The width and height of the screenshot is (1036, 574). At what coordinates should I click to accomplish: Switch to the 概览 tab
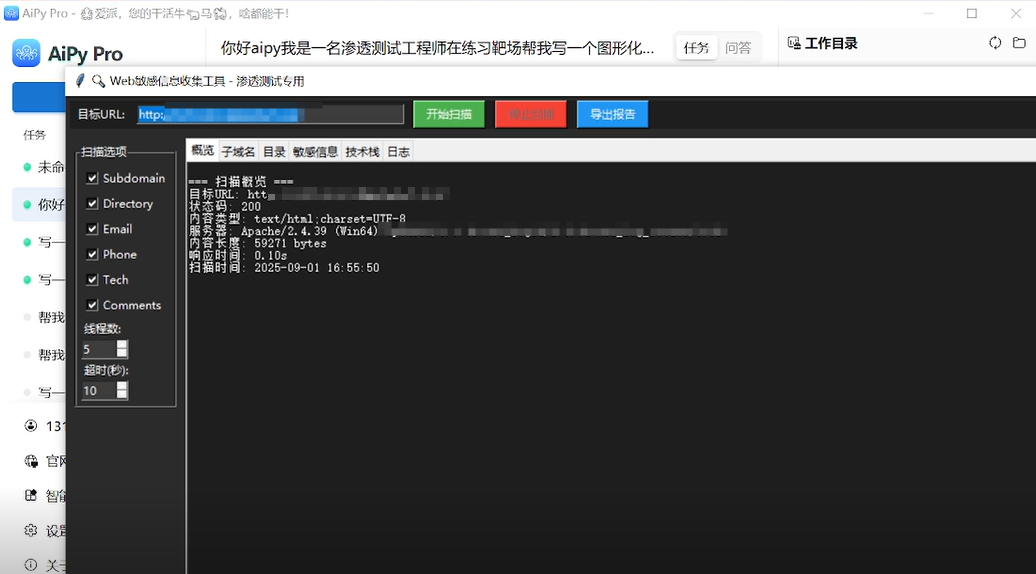202,151
